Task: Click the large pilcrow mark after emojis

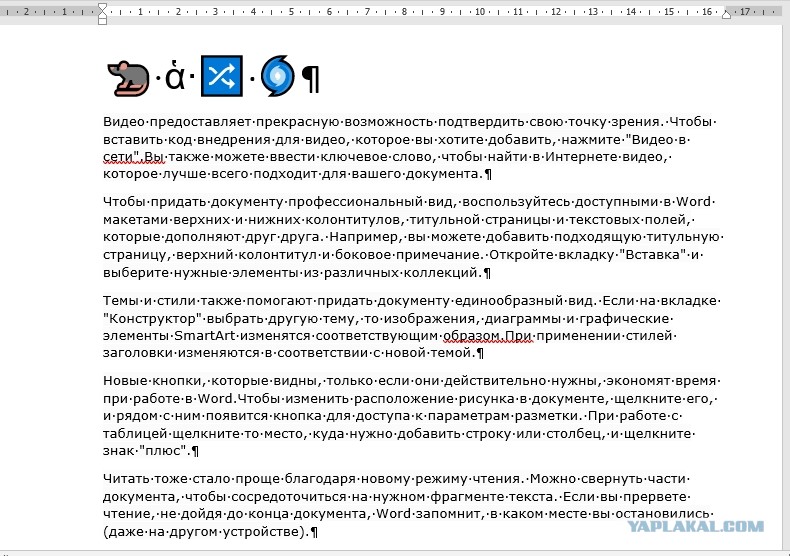Action: [310, 79]
